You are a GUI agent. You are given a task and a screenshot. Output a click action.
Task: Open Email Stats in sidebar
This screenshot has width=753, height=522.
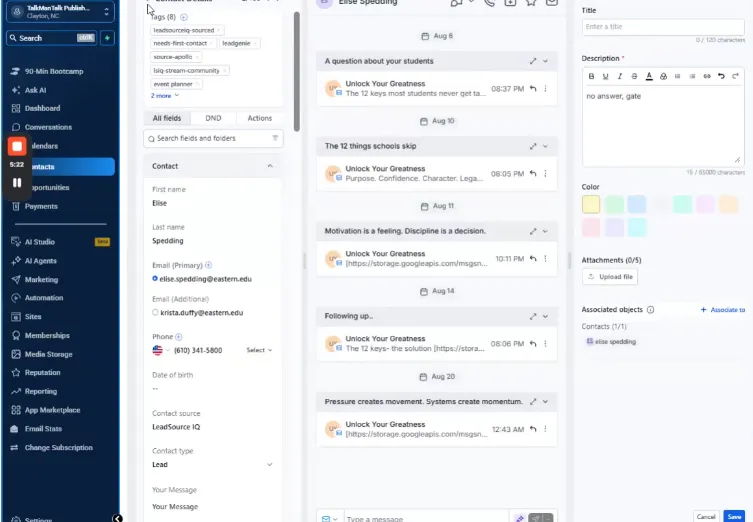pos(43,429)
